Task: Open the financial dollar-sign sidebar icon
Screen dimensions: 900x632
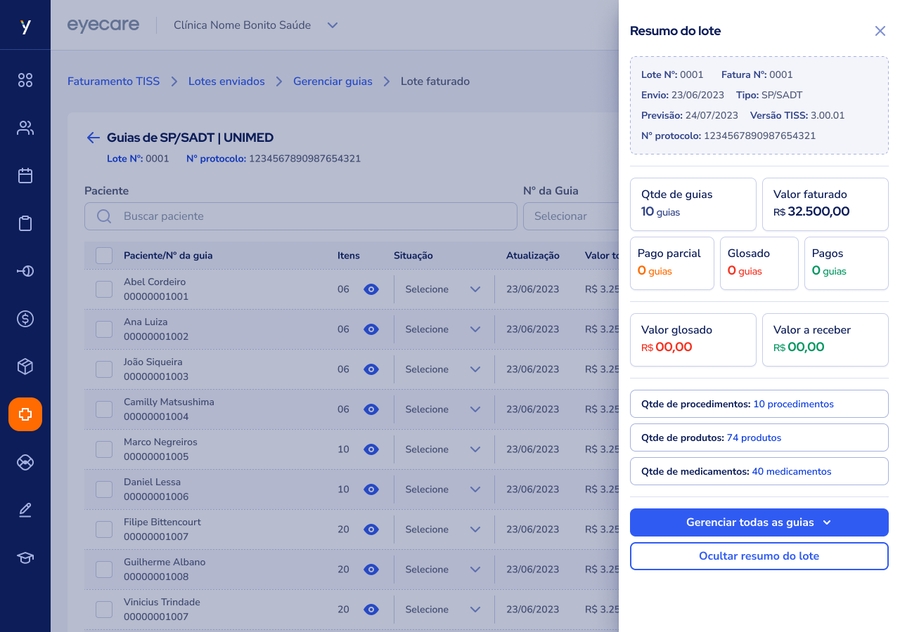Action: (x=25, y=319)
